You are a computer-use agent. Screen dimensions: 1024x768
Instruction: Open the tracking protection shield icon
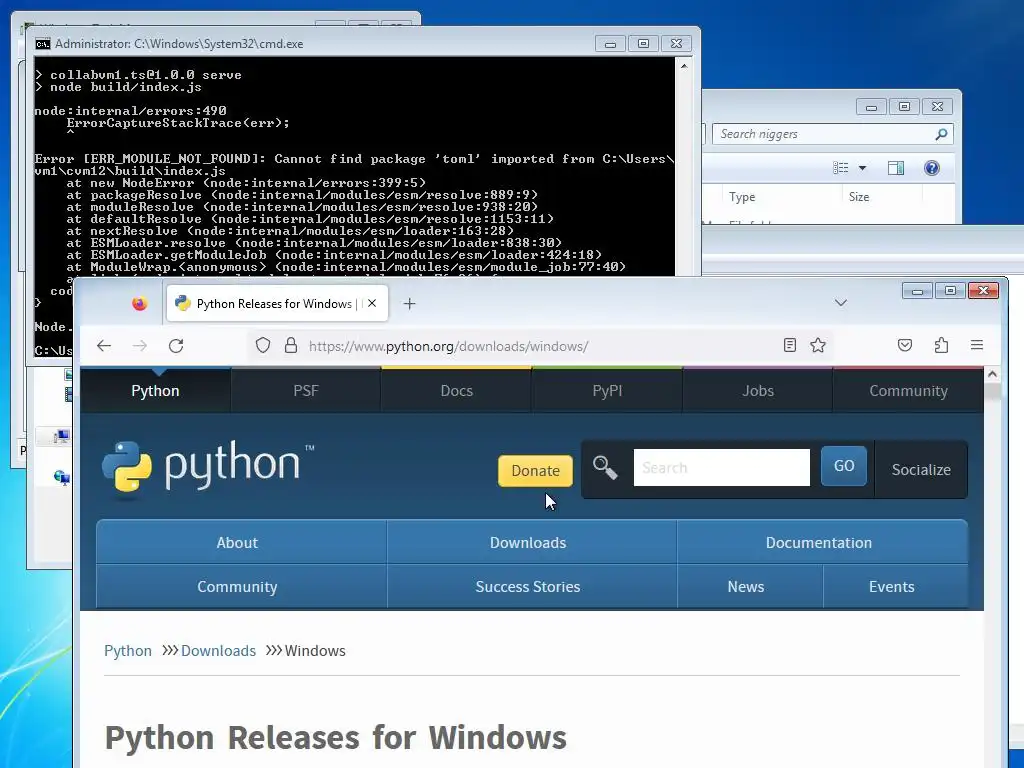coord(263,345)
